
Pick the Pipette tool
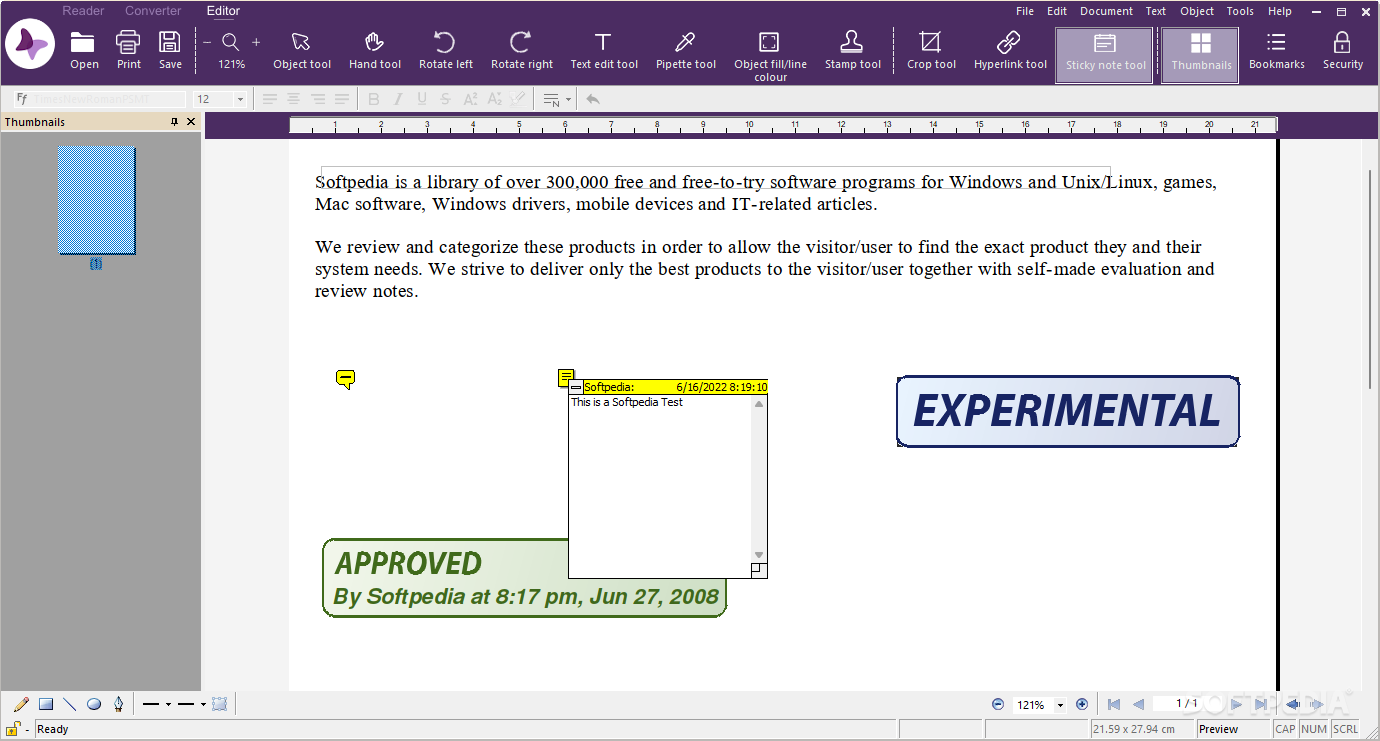pyautogui.click(x=686, y=50)
